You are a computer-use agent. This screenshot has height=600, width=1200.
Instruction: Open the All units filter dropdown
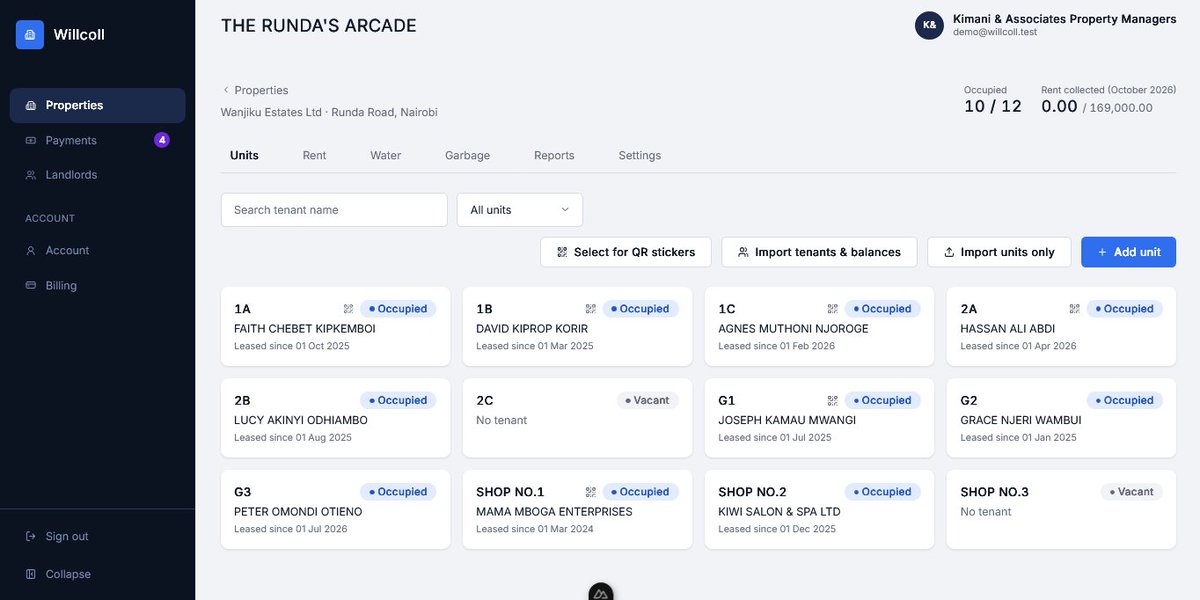click(x=520, y=210)
